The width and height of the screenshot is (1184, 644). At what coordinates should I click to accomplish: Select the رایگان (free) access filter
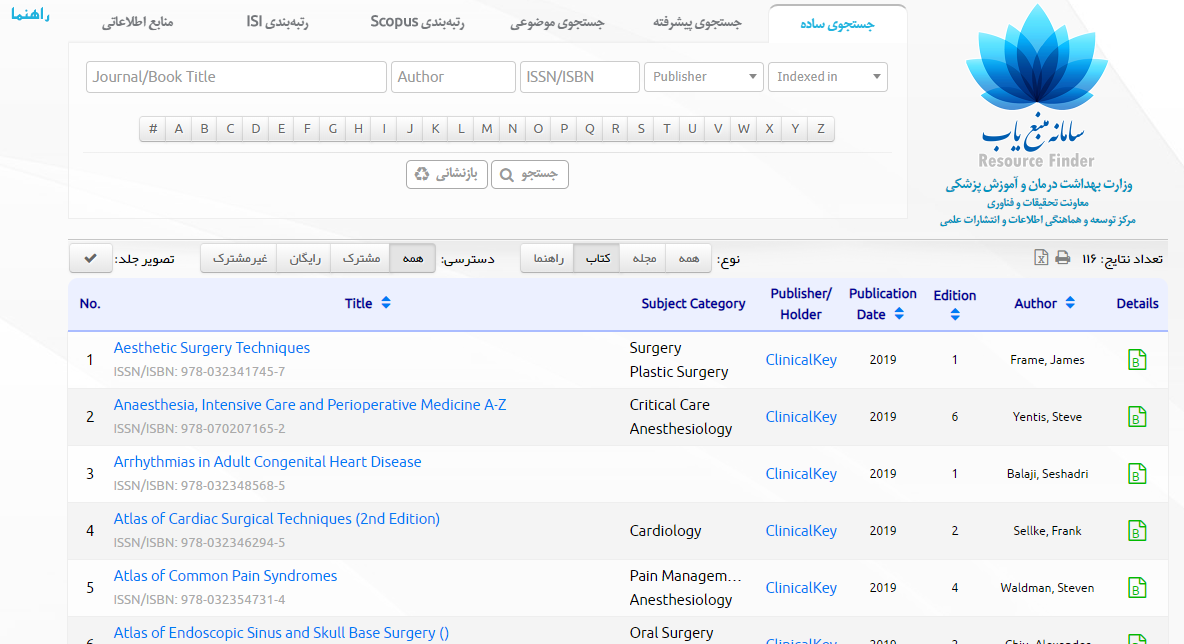[x=304, y=259]
